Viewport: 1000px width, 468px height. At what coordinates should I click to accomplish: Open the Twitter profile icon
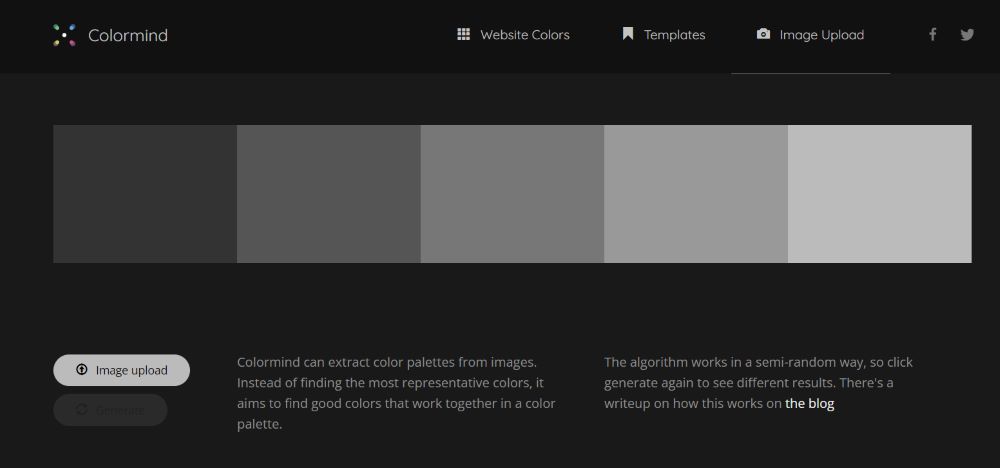pyautogui.click(x=967, y=34)
